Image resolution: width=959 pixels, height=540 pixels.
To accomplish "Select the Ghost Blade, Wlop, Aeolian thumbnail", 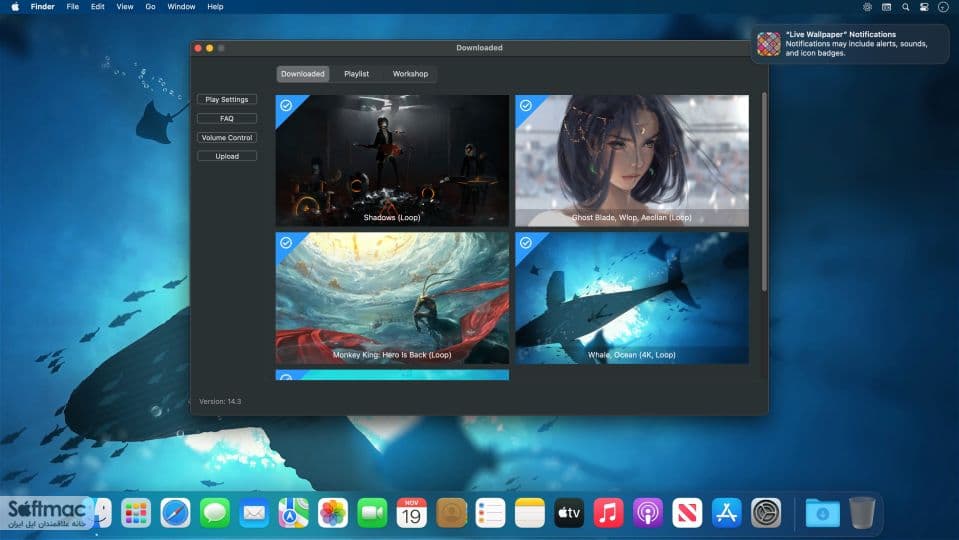I will [632, 161].
